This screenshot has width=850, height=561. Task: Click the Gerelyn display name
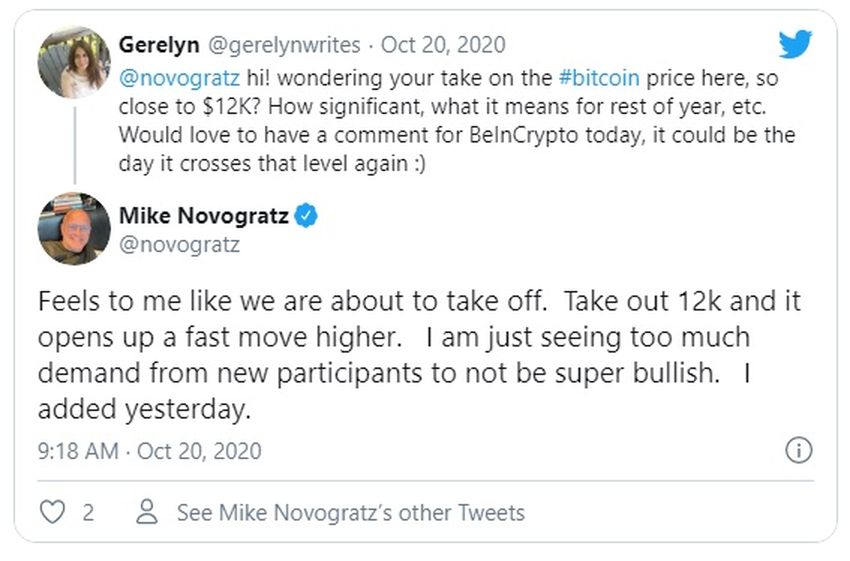pyautogui.click(x=158, y=45)
